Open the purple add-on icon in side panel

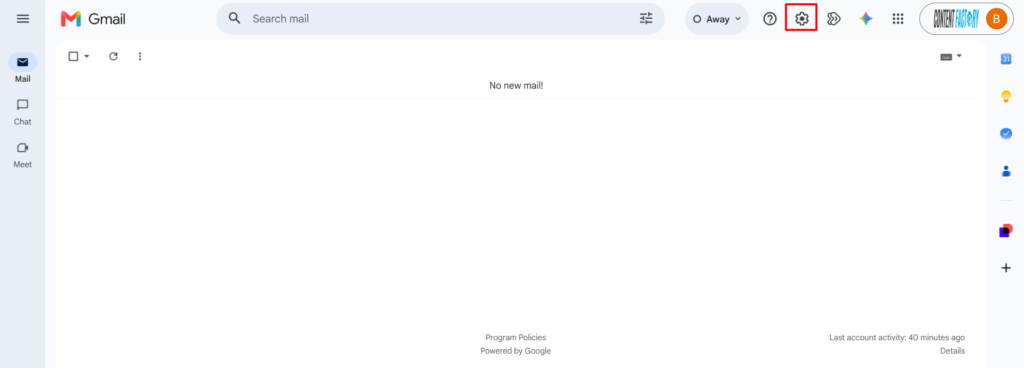1006,230
